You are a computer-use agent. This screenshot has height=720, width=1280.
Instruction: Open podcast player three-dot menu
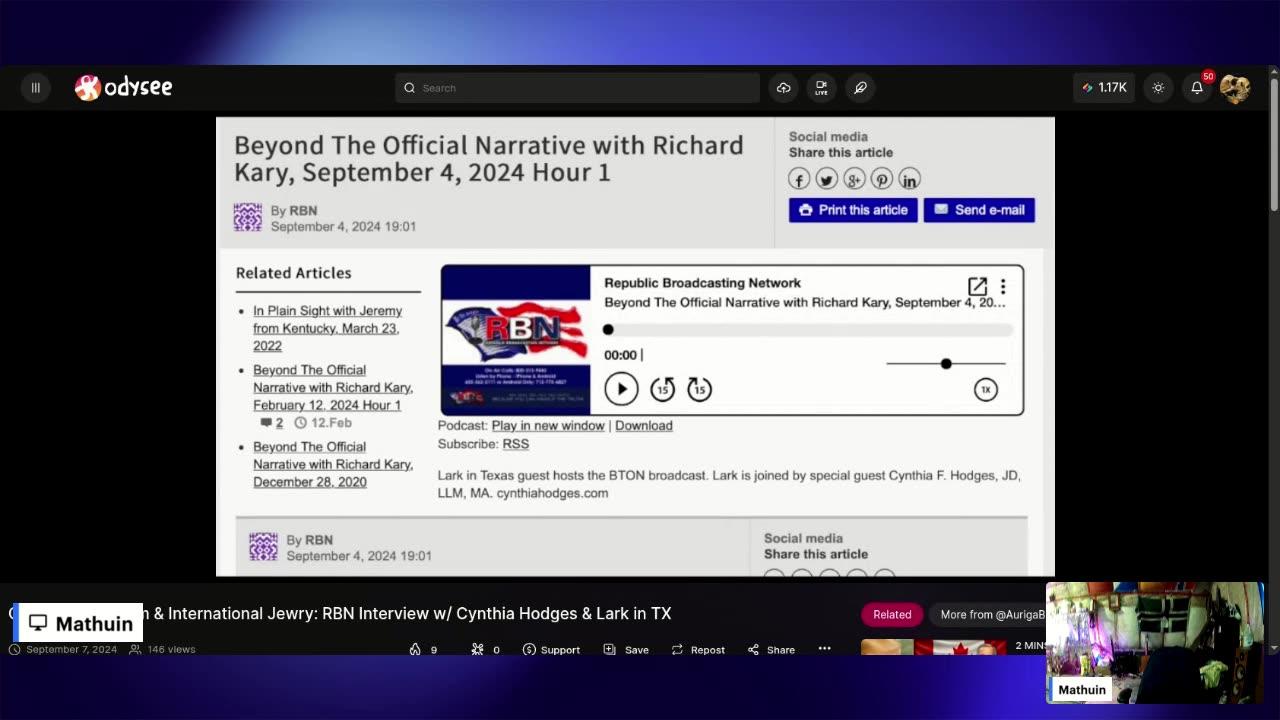click(1003, 287)
